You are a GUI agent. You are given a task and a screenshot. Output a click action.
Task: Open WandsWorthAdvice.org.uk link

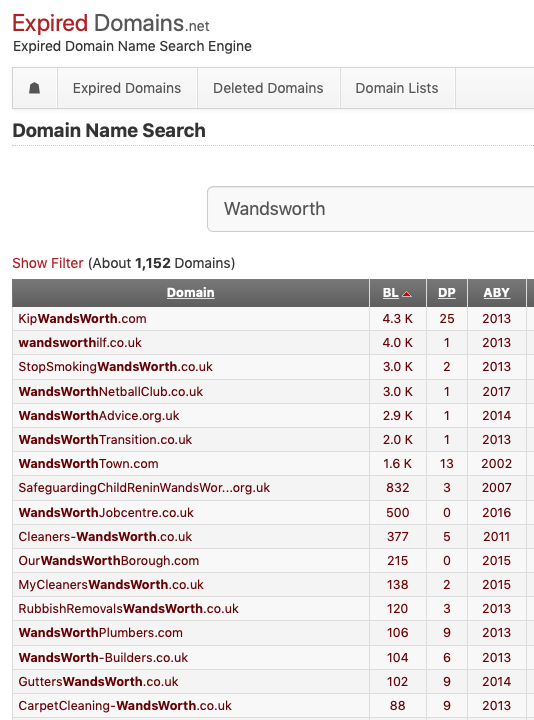click(99, 416)
